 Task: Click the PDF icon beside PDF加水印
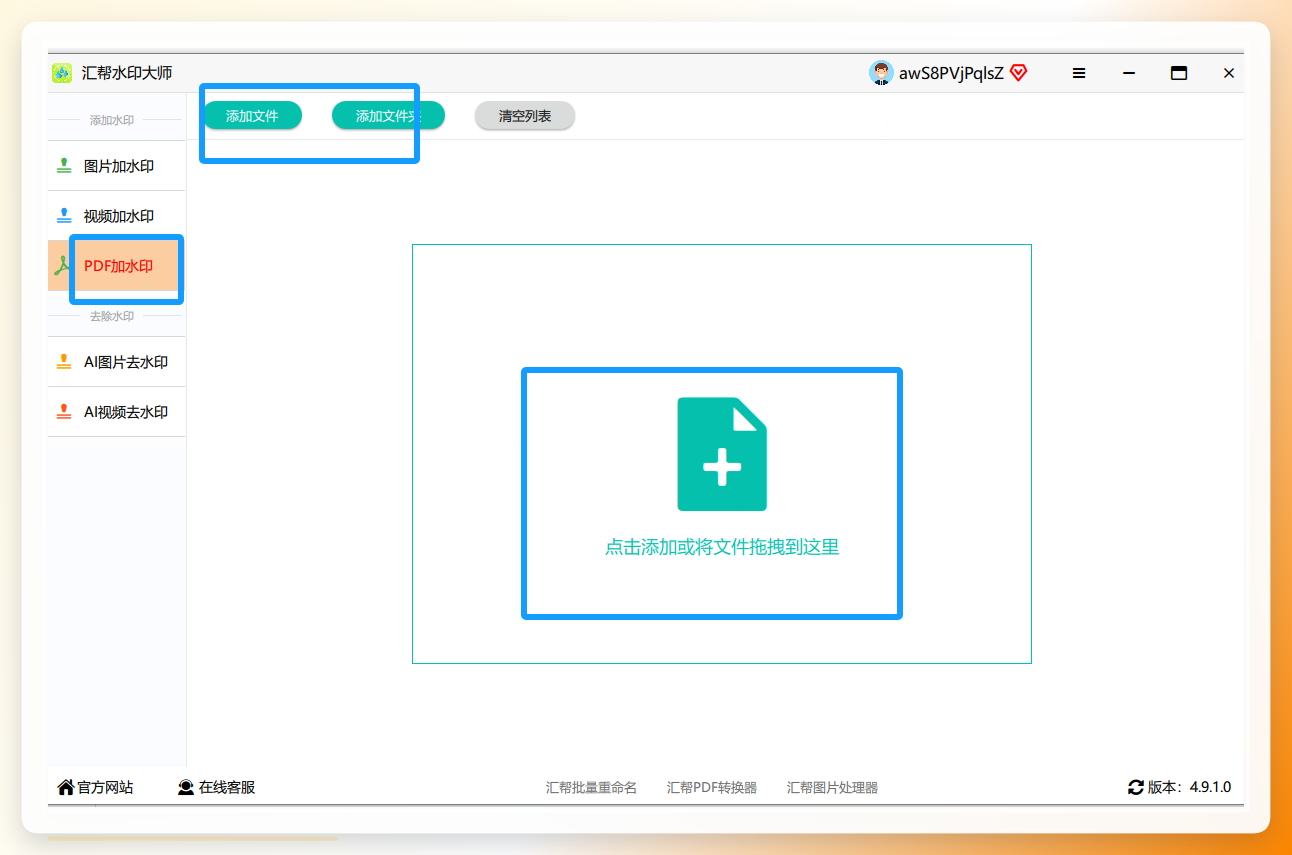pos(61,266)
